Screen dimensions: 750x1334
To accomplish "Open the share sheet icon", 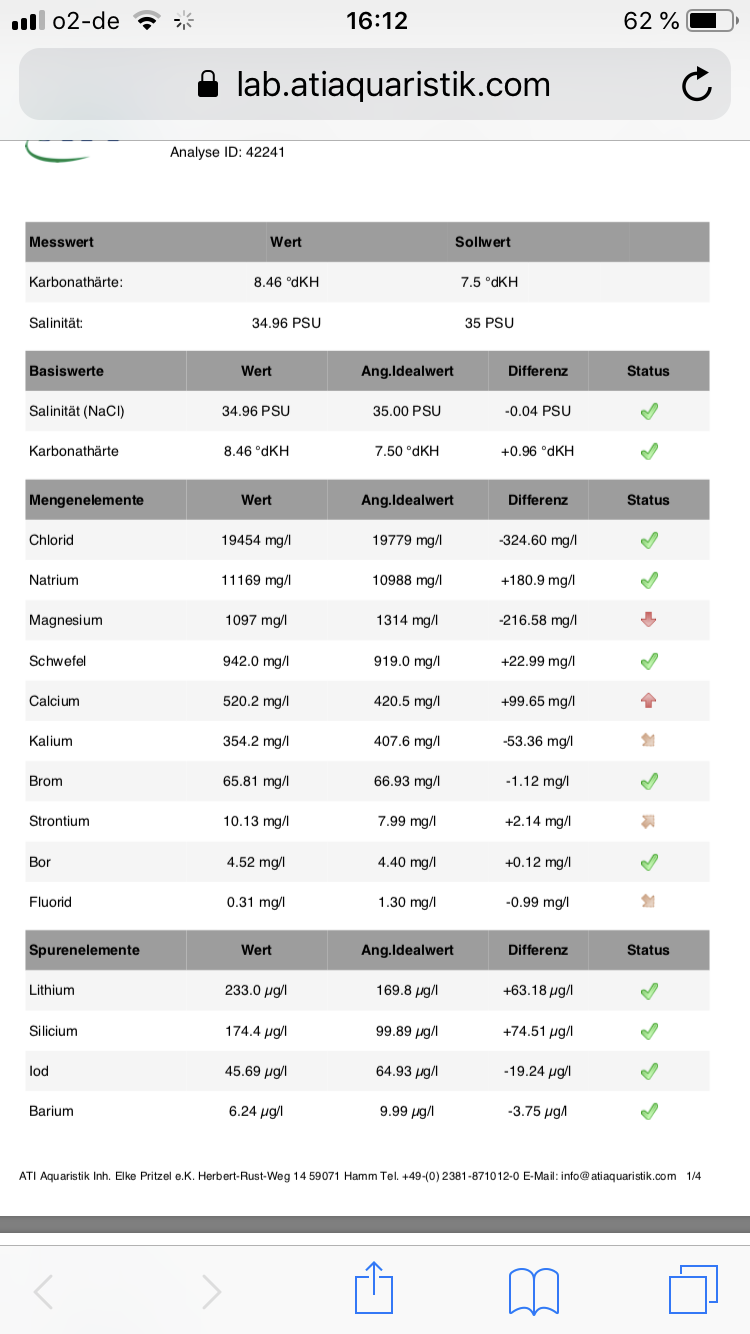I will click(374, 1289).
